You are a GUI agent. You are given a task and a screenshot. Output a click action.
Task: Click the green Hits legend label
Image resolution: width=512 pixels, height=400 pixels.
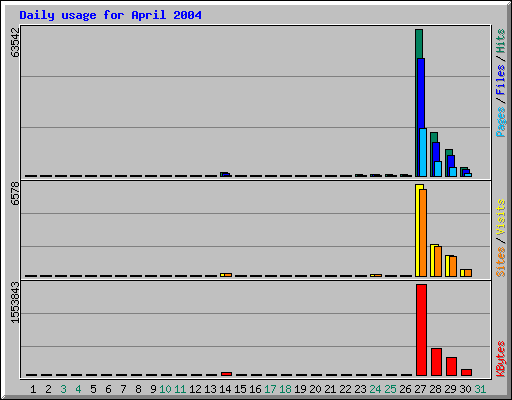point(501,41)
